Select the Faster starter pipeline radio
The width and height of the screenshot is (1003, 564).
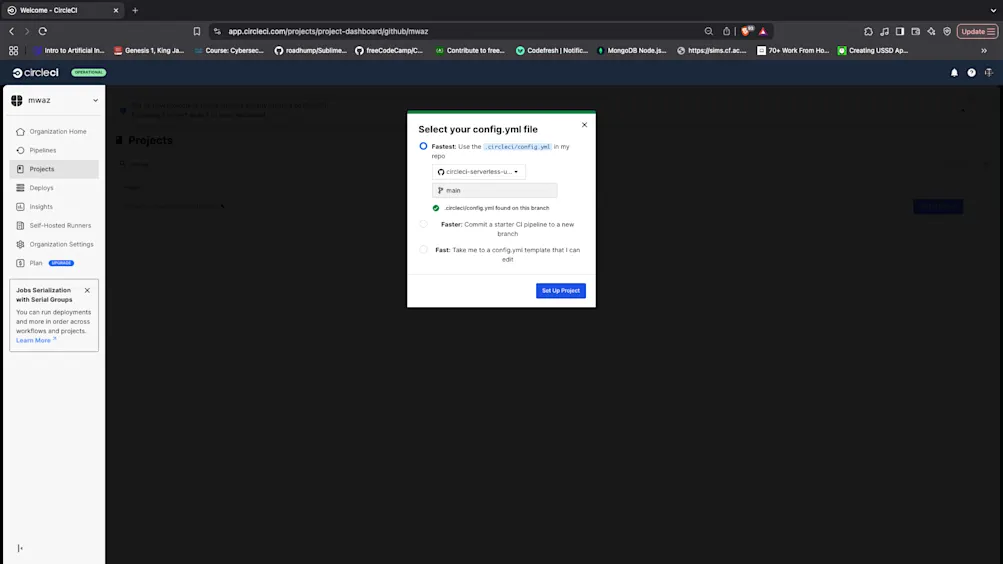(423, 224)
